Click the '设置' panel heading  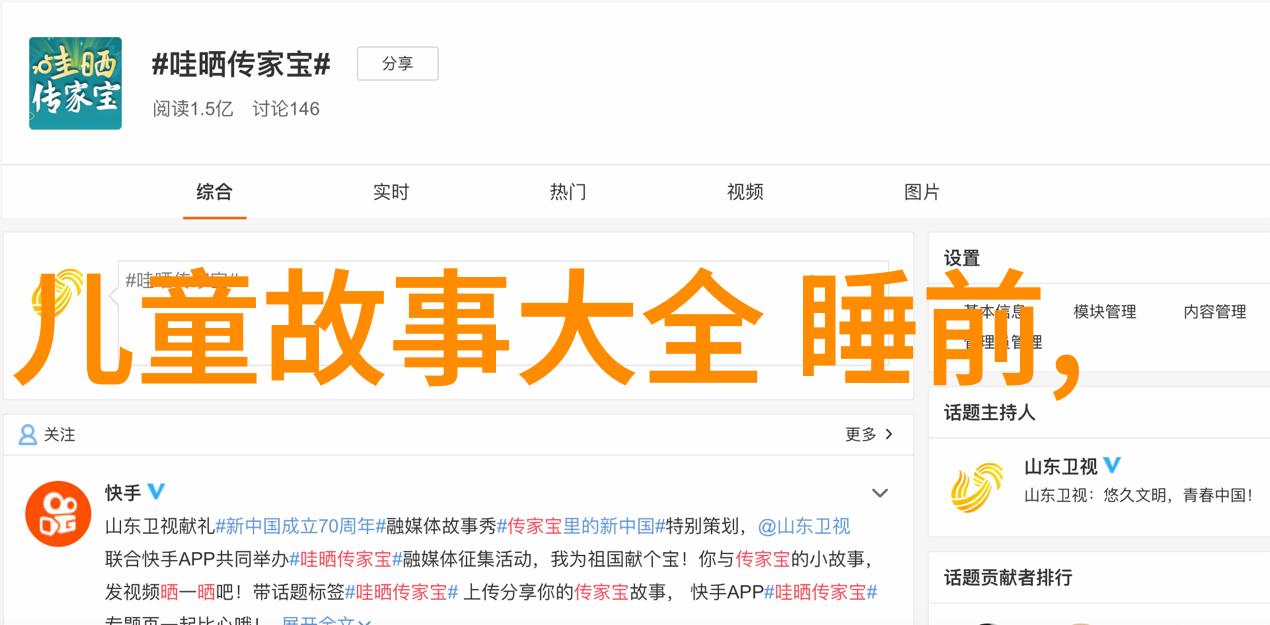[x=962, y=259]
